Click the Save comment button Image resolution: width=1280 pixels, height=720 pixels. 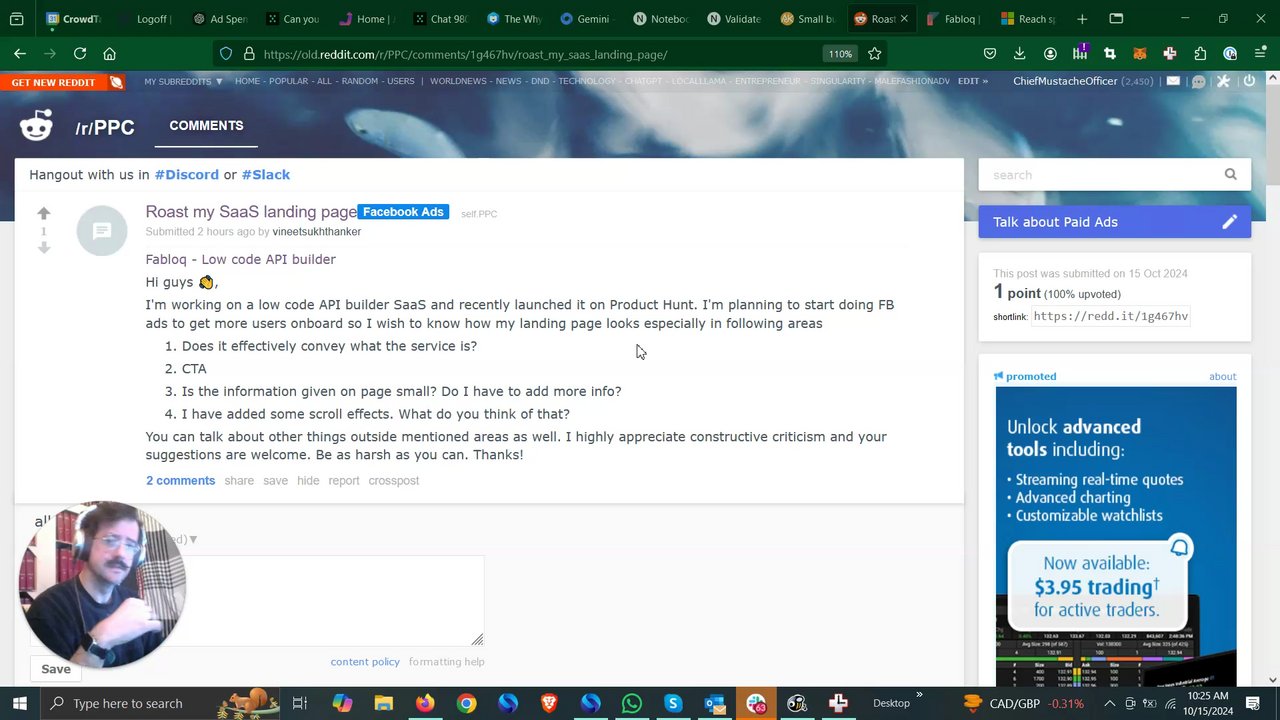tap(56, 669)
